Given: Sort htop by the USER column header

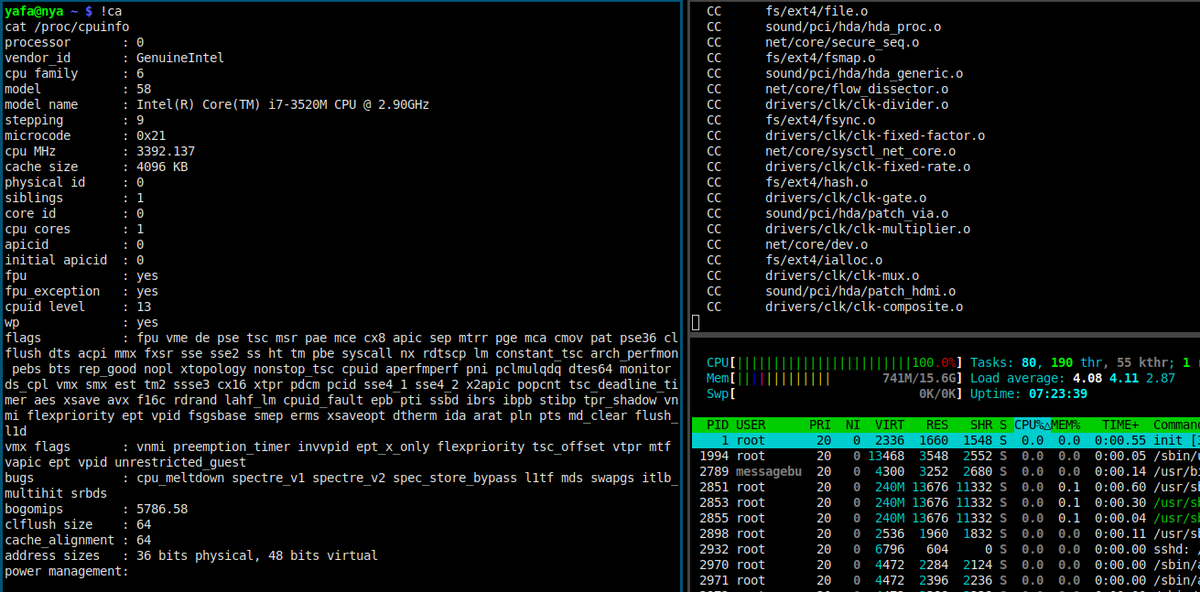Looking at the screenshot, I should 751,425.
